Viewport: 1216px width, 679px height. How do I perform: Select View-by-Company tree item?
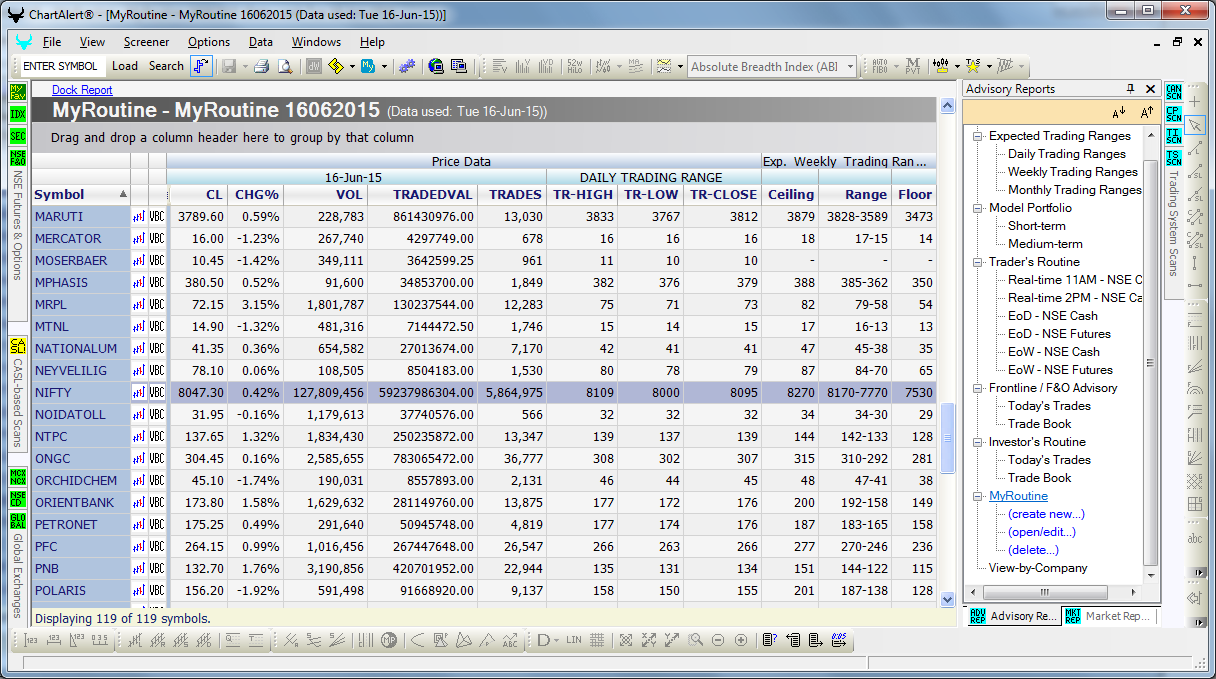pyautogui.click(x=1037, y=568)
